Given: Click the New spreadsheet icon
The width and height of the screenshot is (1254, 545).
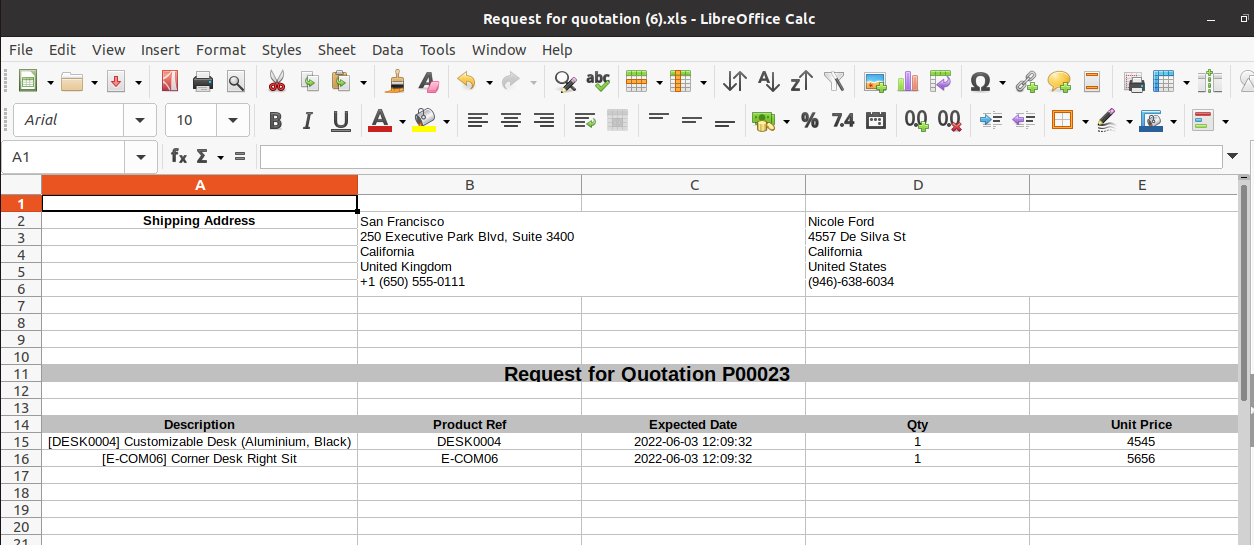Looking at the screenshot, I should coord(28,82).
